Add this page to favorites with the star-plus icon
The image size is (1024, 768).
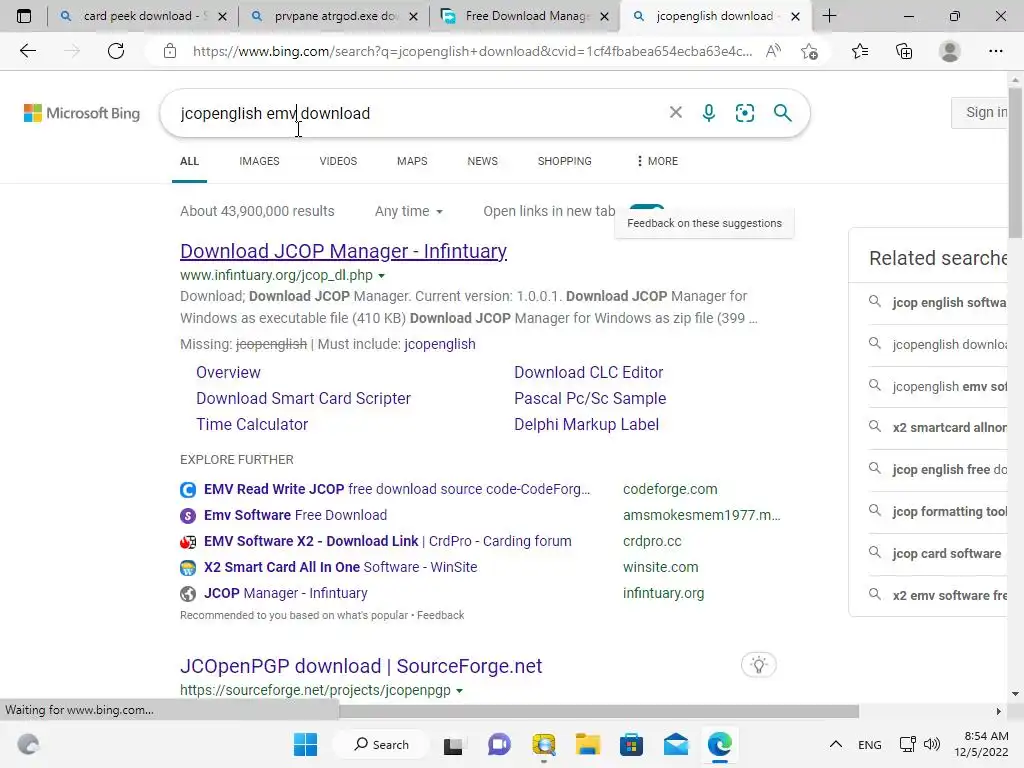[x=809, y=51]
